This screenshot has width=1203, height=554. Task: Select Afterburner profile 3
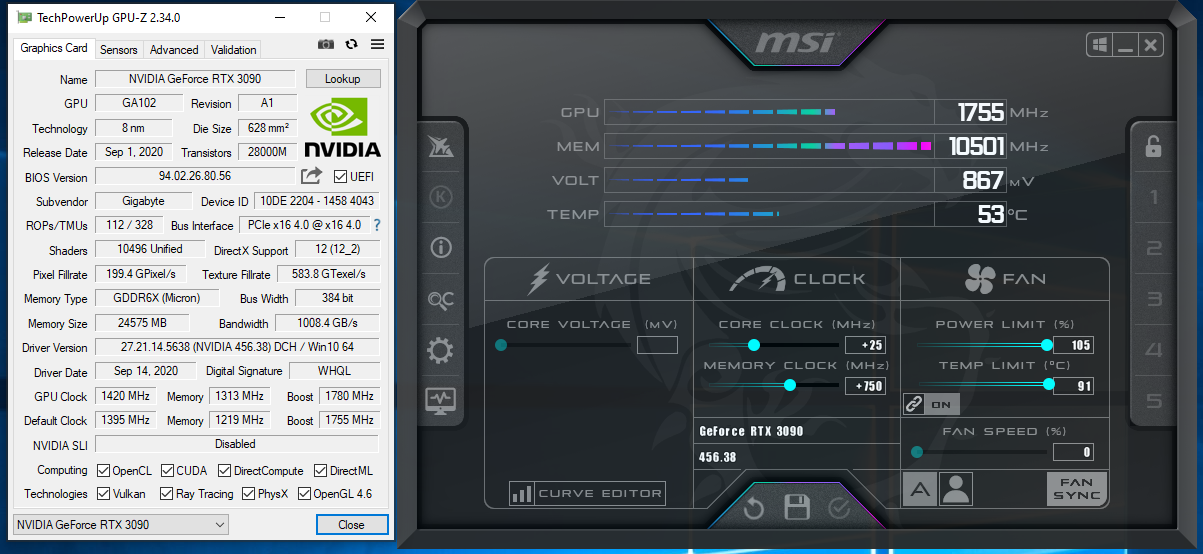(1154, 299)
